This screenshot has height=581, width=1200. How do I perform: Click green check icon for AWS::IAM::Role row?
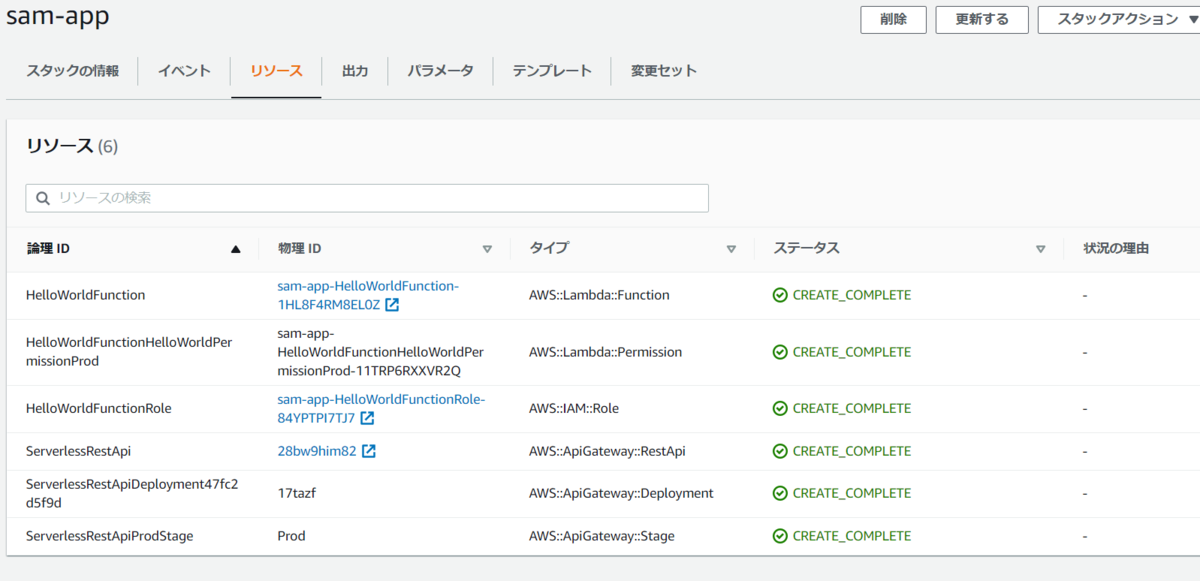coord(780,408)
